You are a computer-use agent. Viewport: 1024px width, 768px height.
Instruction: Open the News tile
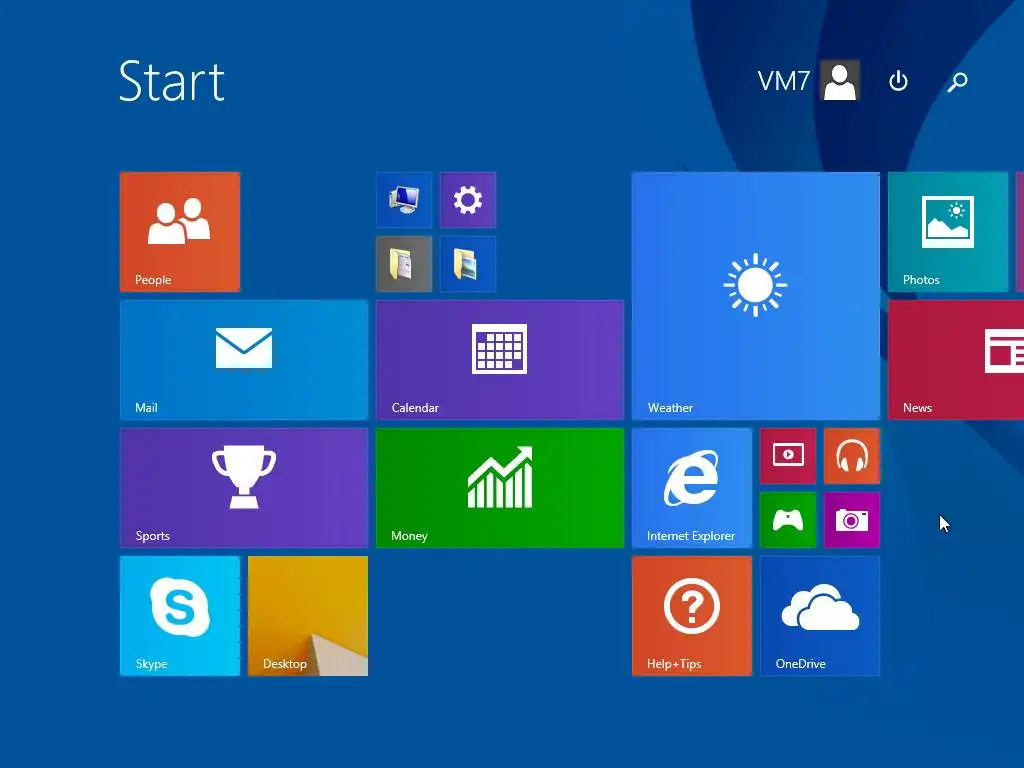point(956,360)
